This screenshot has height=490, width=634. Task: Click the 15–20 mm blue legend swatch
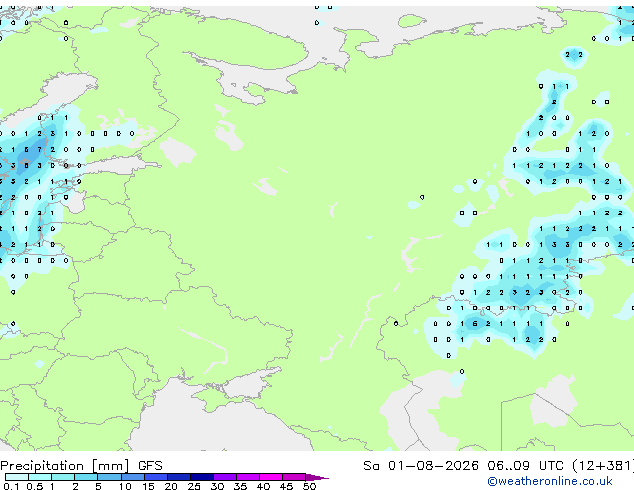156,477
